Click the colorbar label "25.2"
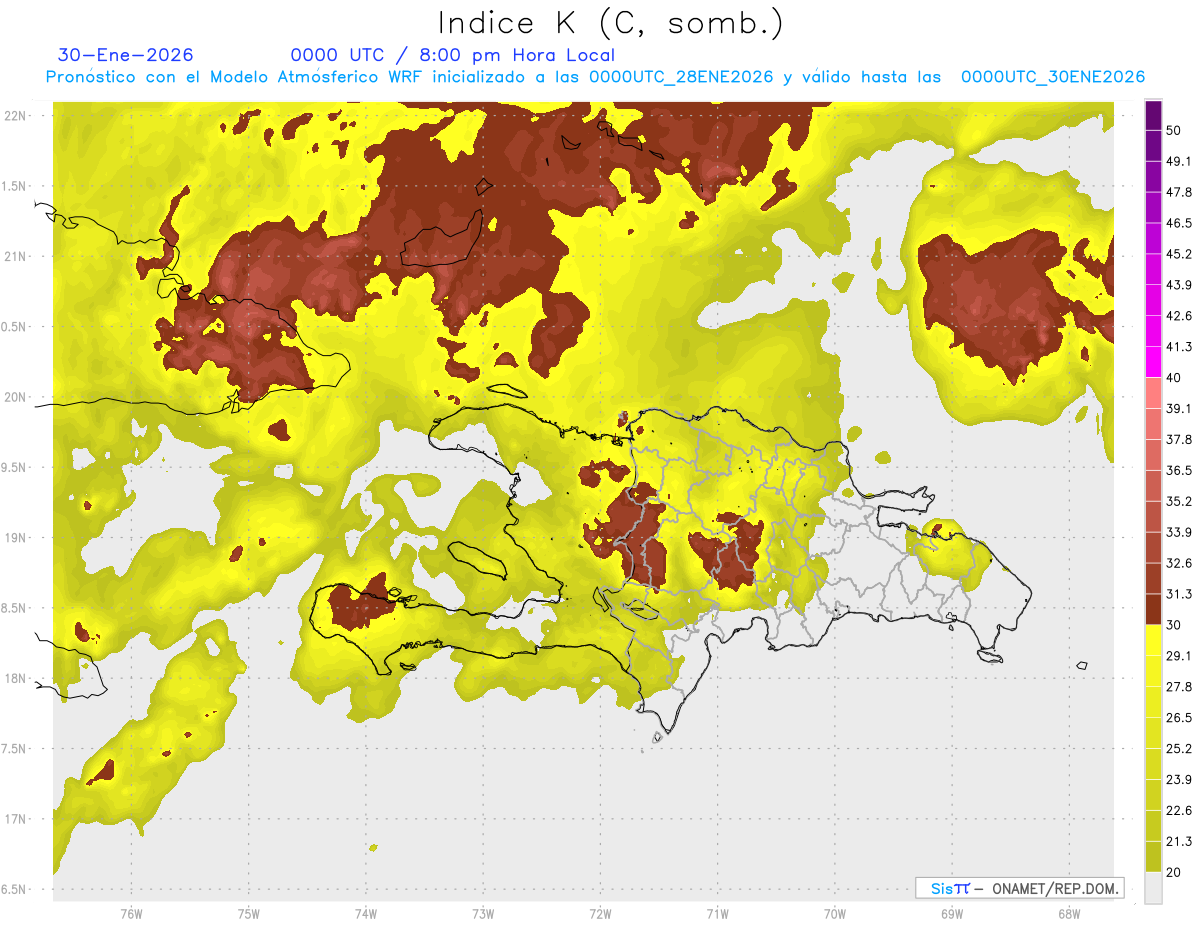1200x927 pixels. pyautogui.click(x=1179, y=749)
